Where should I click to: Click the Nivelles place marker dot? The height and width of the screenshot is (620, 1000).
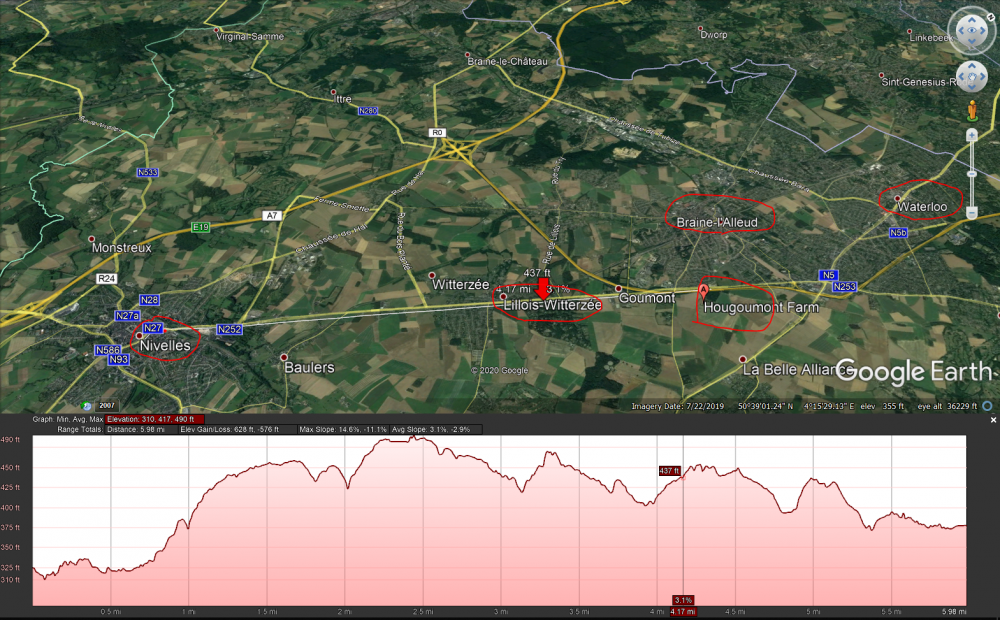140,336
